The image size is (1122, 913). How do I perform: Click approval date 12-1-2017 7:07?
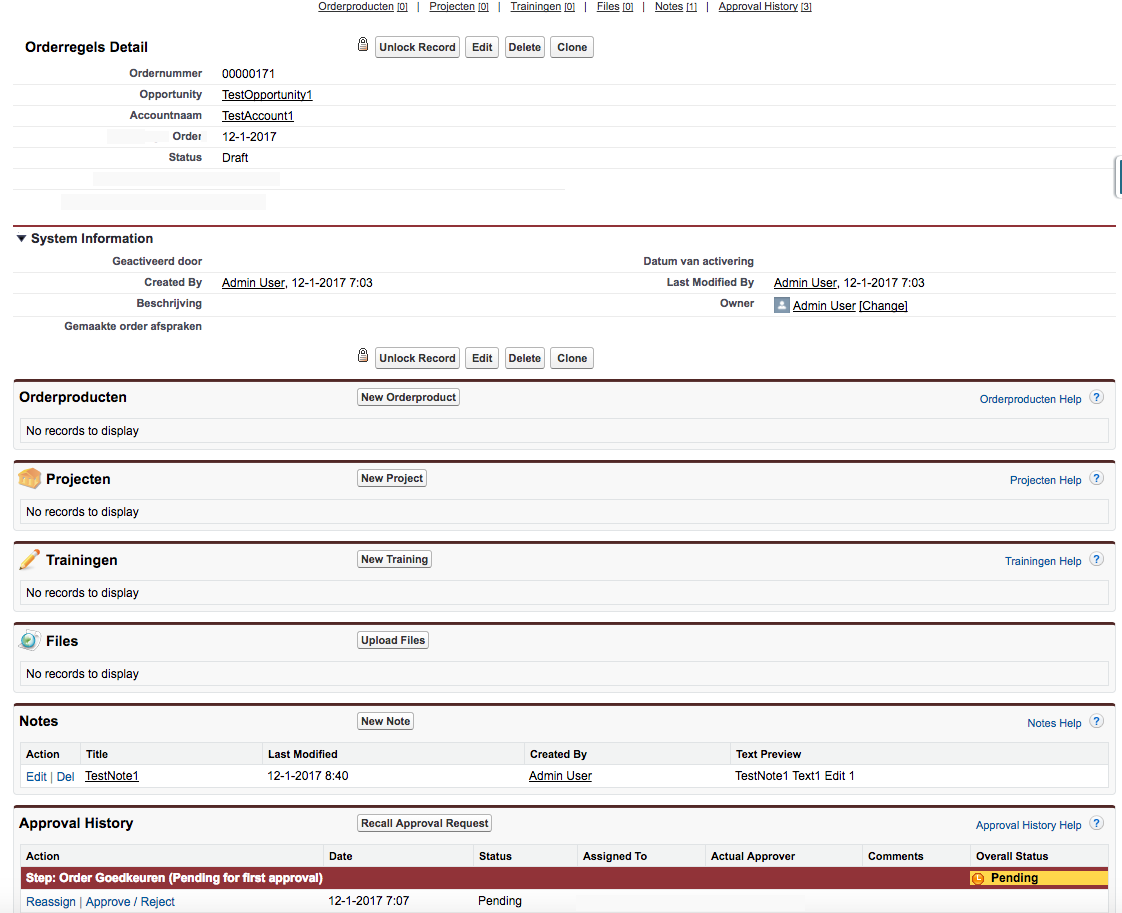(369, 901)
